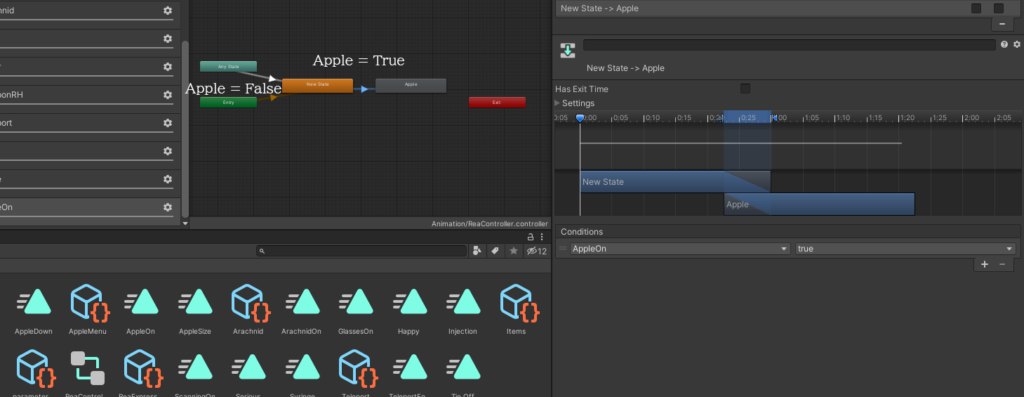Lock the Project panel
Screen dimensions: 1024x397
[x=530, y=237]
